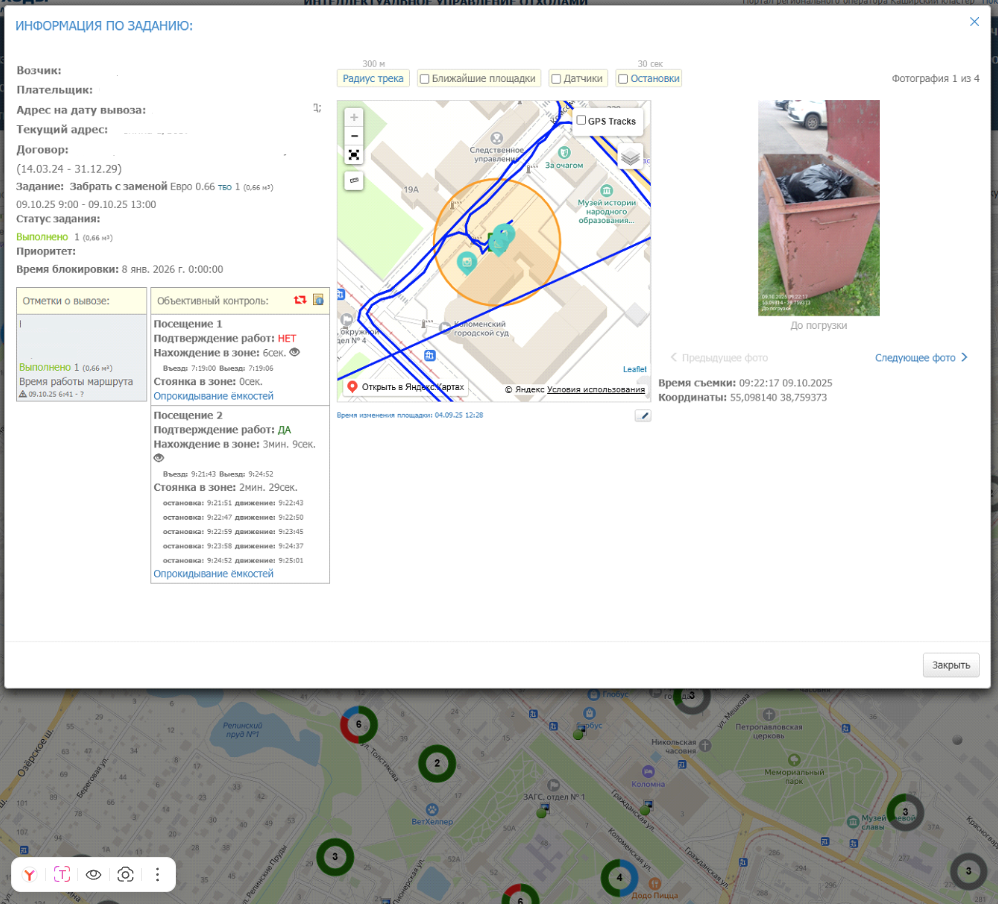Open the container photo thumbnail
The image size is (998, 905).
tap(818, 207)
